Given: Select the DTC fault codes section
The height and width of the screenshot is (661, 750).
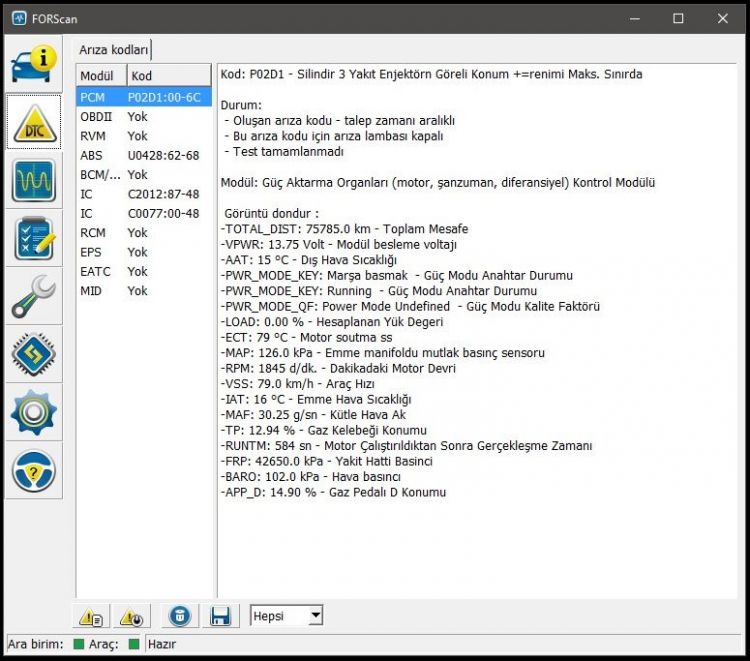Looking at the screenshot, I should pos(33,122).
